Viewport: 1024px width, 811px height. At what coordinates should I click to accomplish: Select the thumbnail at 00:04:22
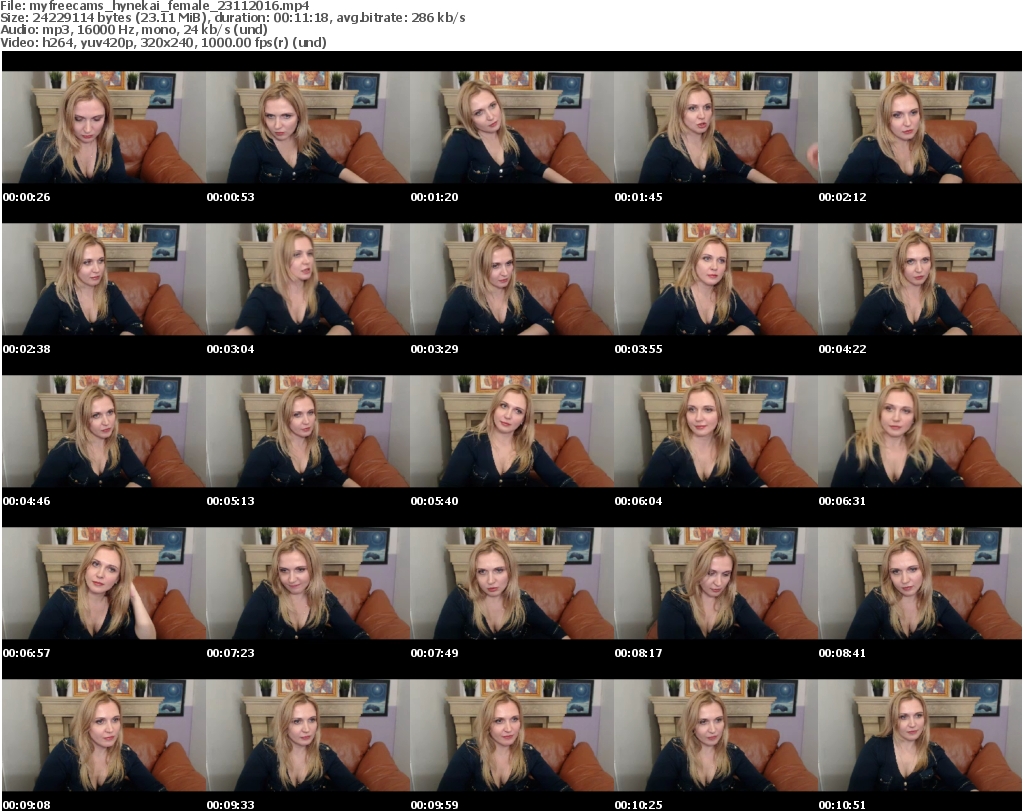point(920,279)
